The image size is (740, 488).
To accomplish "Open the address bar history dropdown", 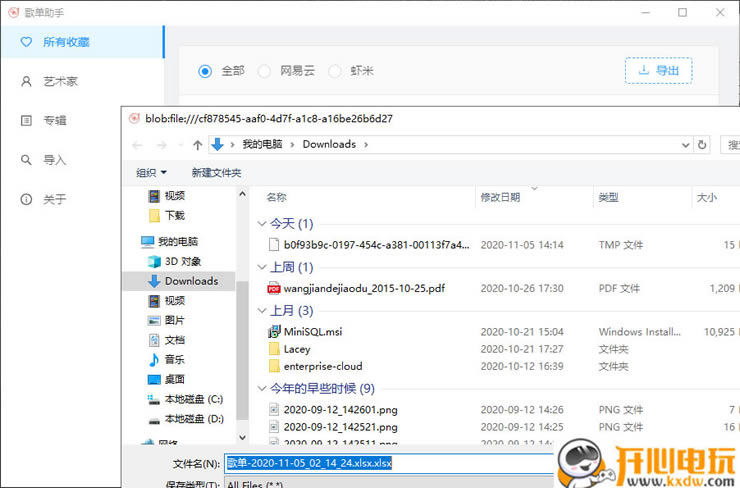I will pyautogui.click(x=685, y=145).
